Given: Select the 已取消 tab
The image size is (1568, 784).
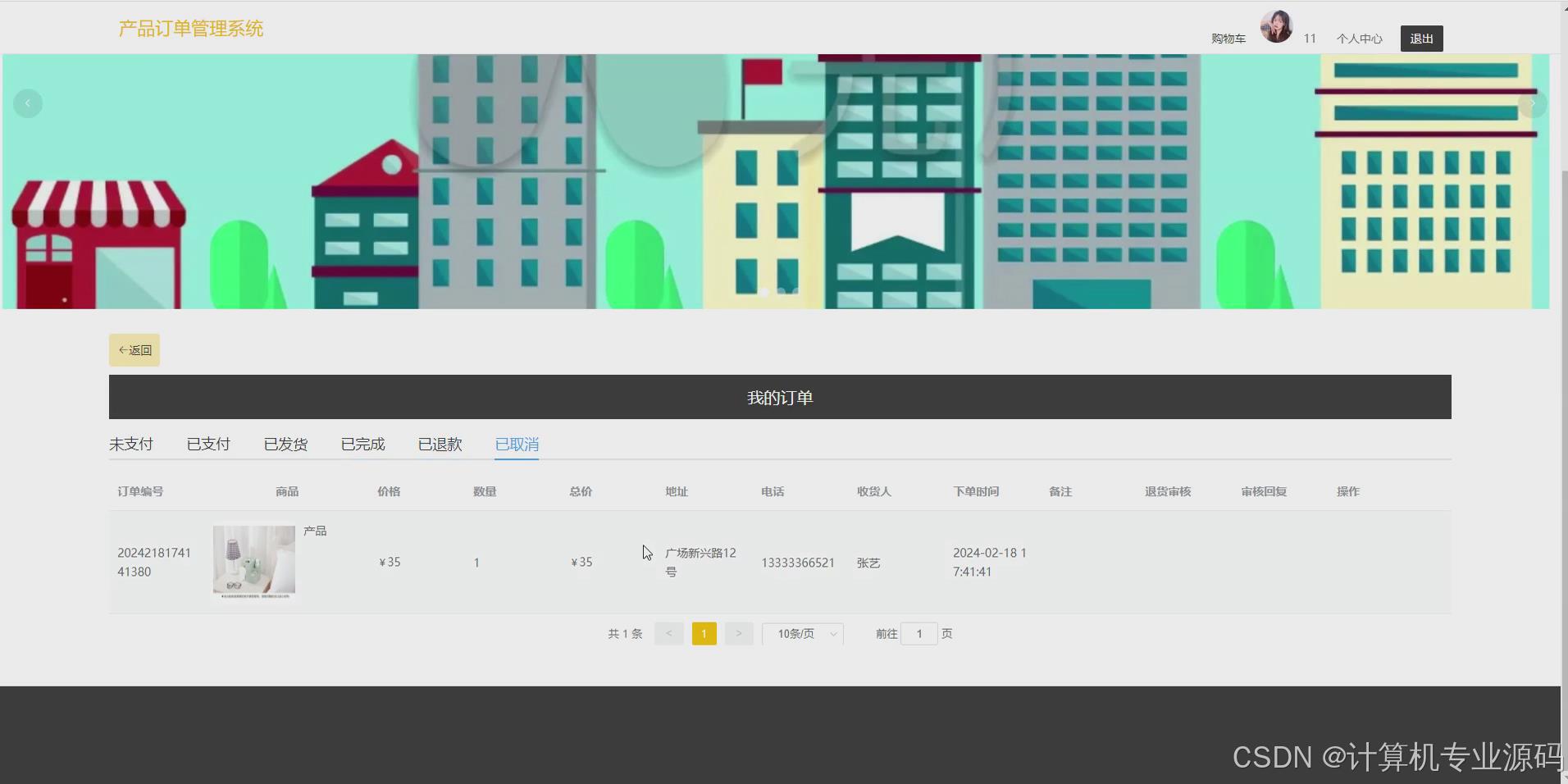Looking at the screenshot, I should tap(517, 444).
